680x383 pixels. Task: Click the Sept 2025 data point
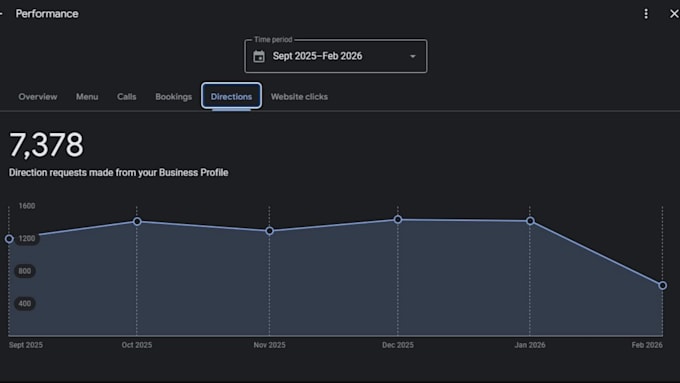click(x=9, y=239)
